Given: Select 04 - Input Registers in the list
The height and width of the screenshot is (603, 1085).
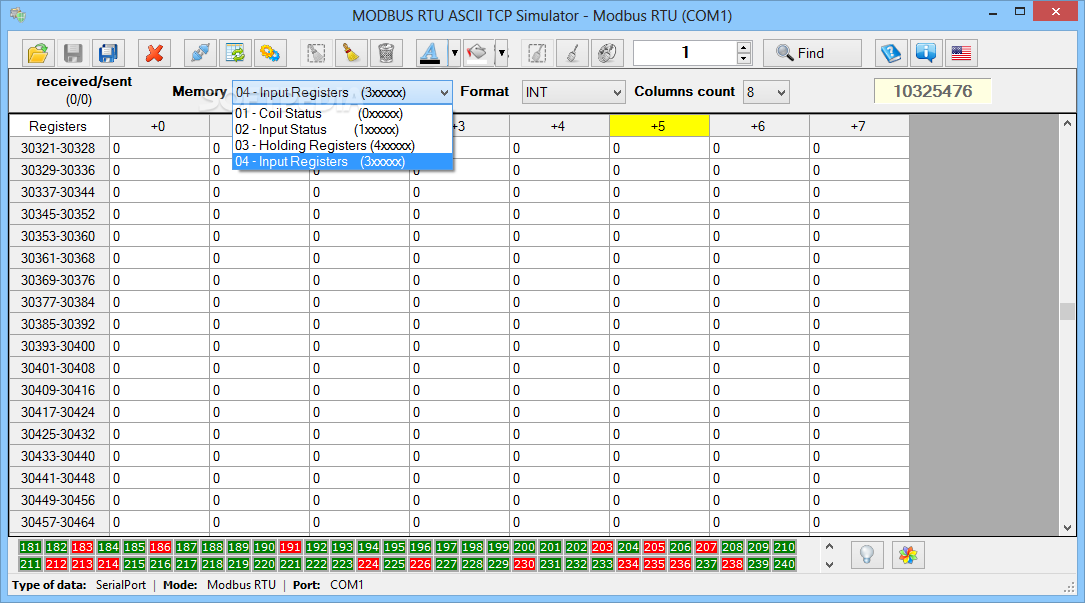Looking at the screenshot, I should click(343, 161).
